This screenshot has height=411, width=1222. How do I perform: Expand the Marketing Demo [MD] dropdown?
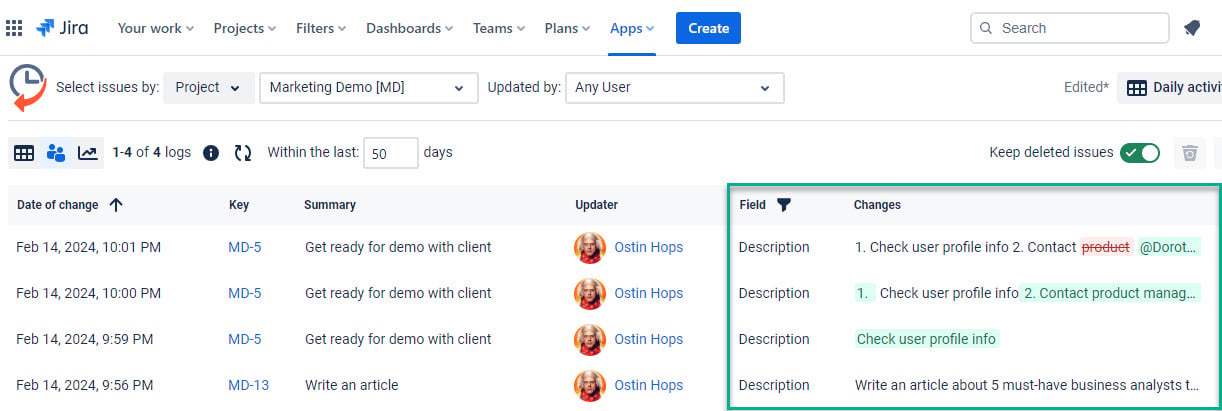(x=369, y=87)
